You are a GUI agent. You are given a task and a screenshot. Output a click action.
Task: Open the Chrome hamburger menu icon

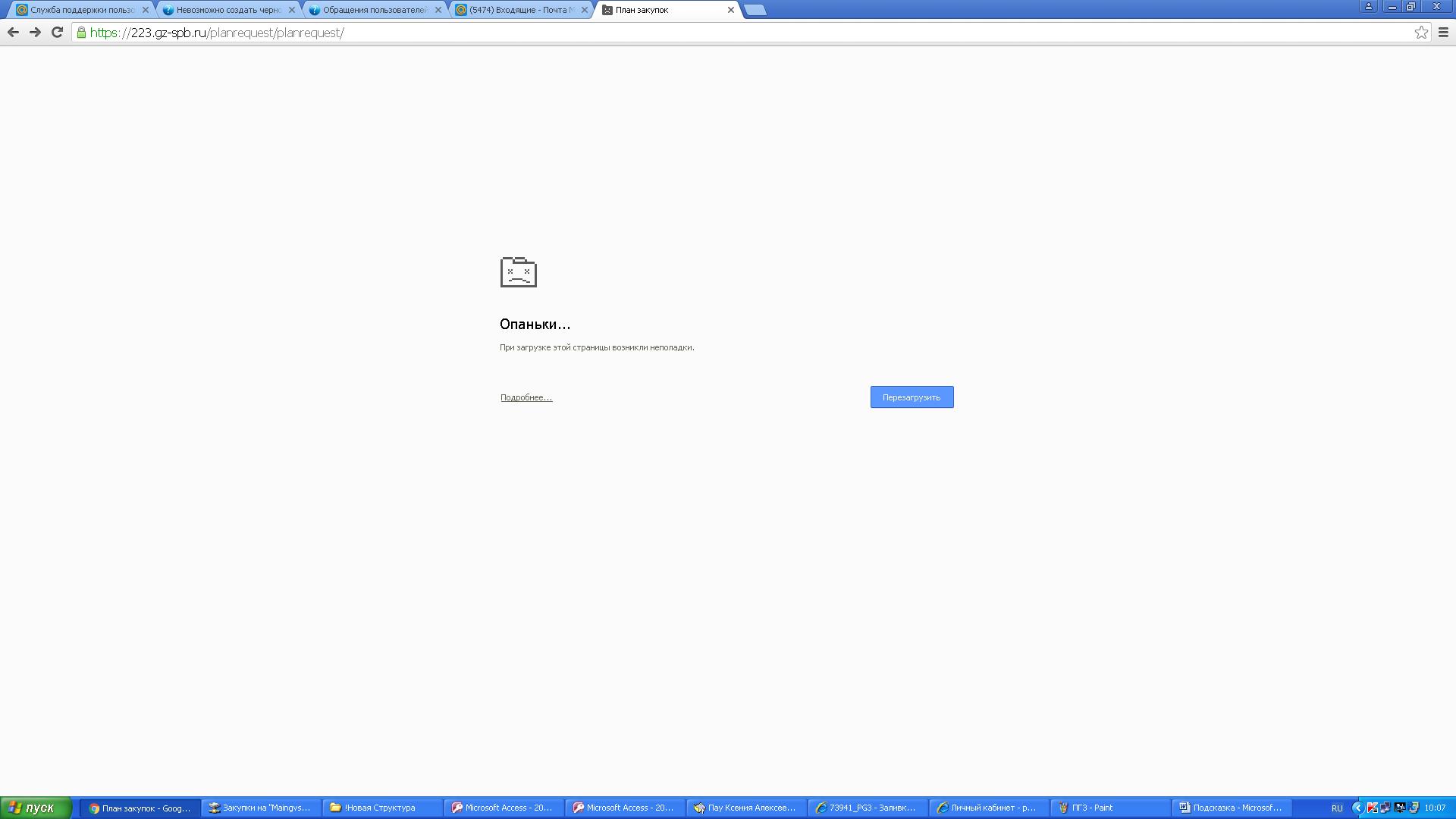tap(1443, 33)
